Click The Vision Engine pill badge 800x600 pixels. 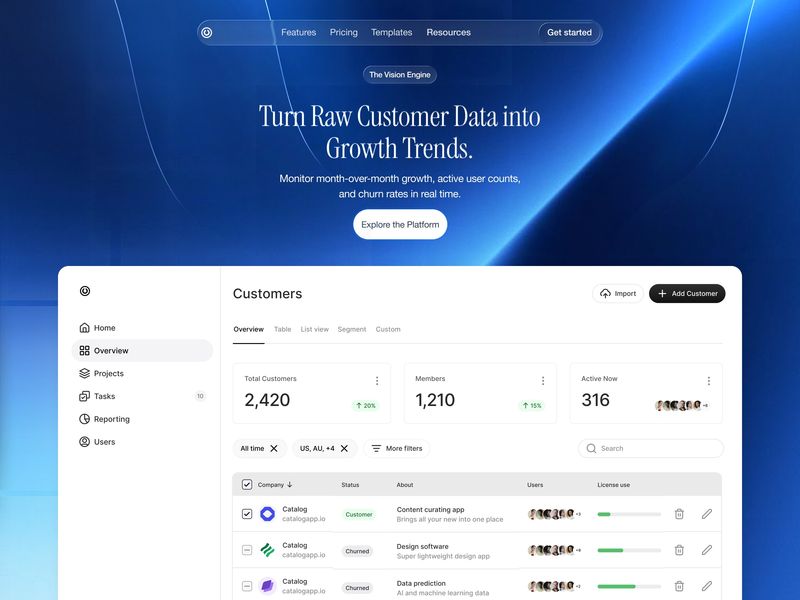pyautogui.click(x=400, y=75)
